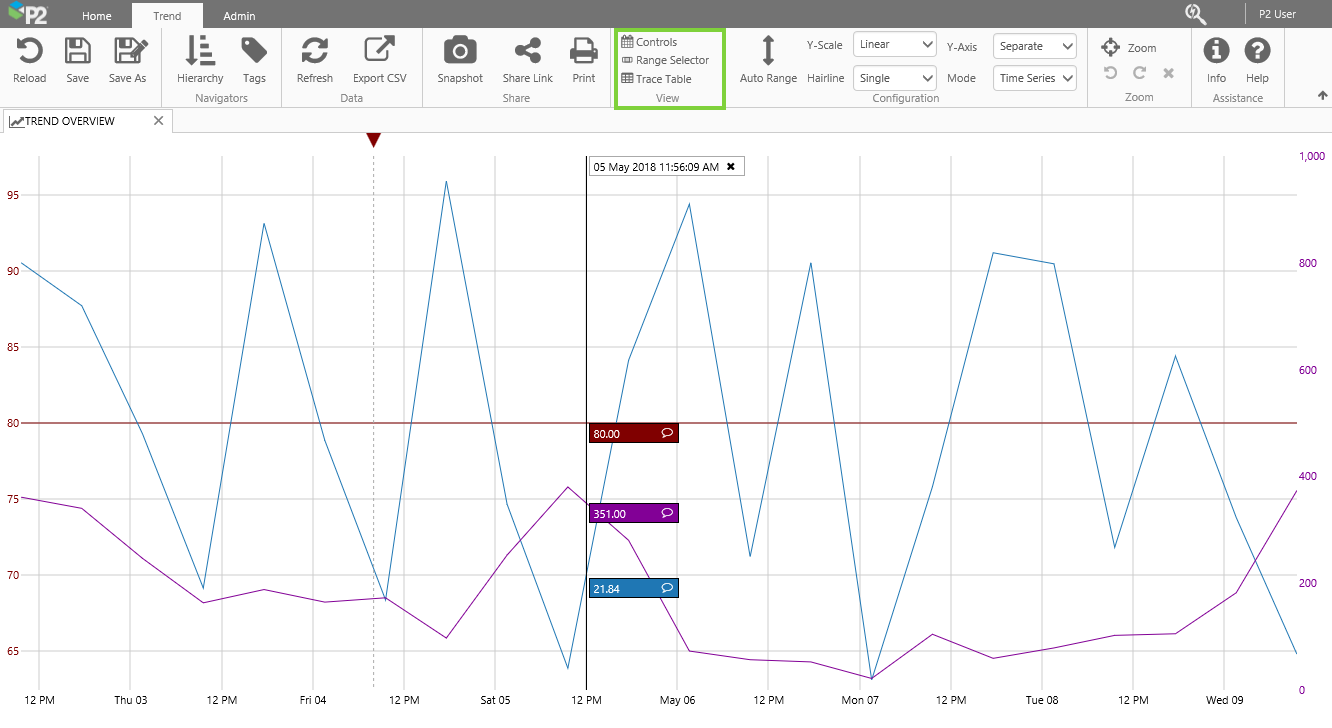Open the Hairline Single dropdown

click(895, 78)
